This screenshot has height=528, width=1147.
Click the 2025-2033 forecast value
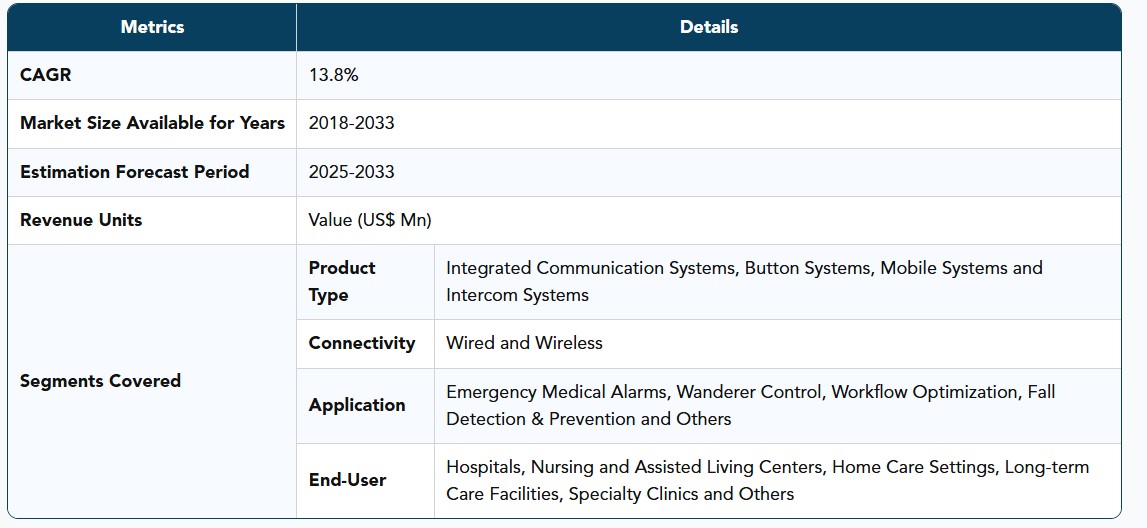point(351,172)
